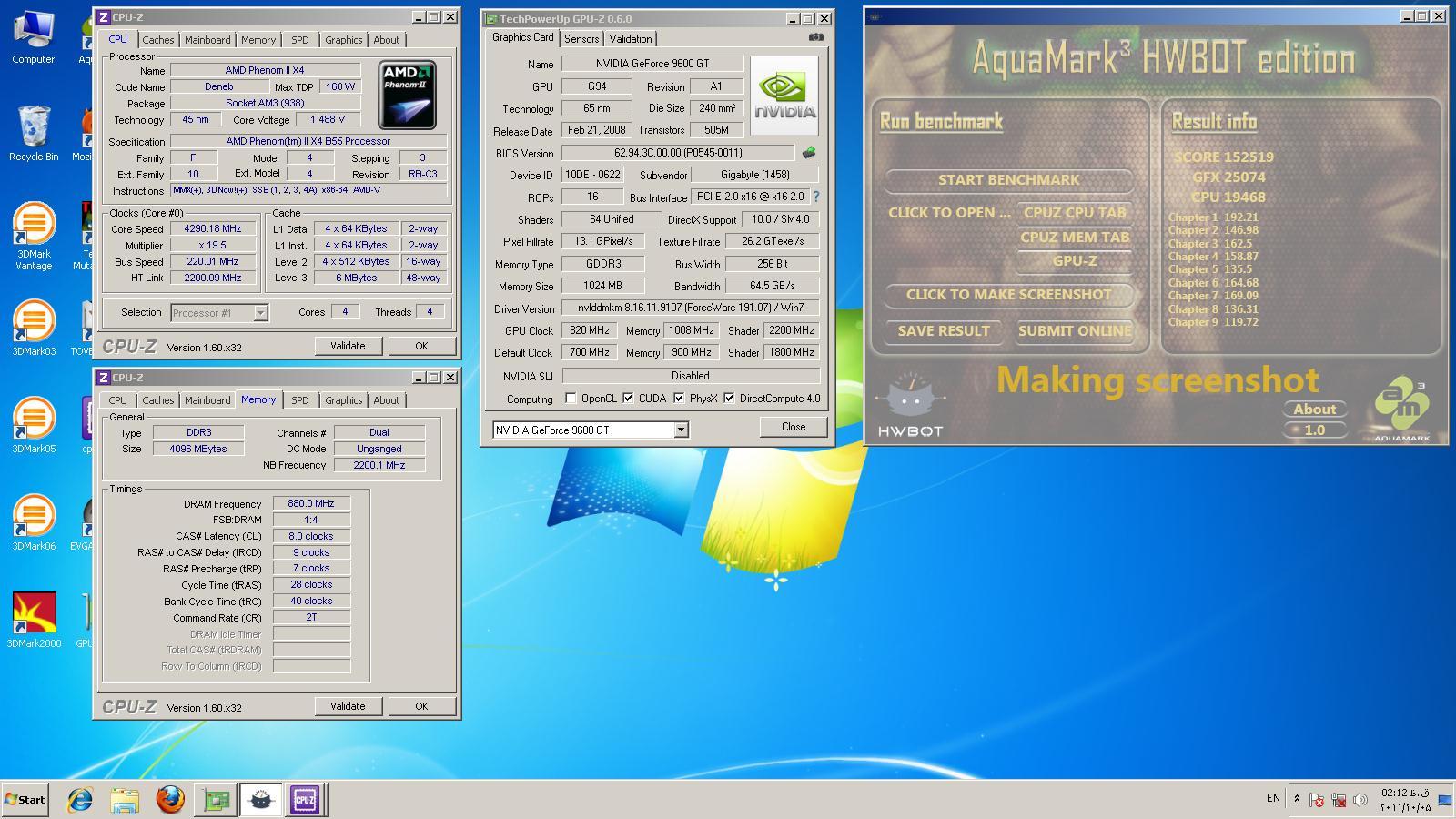Screen dimensions: 1456x819
Task: Open CPUZ MEM TAB from AquaMark
Action: click(x=1075, y=238)
